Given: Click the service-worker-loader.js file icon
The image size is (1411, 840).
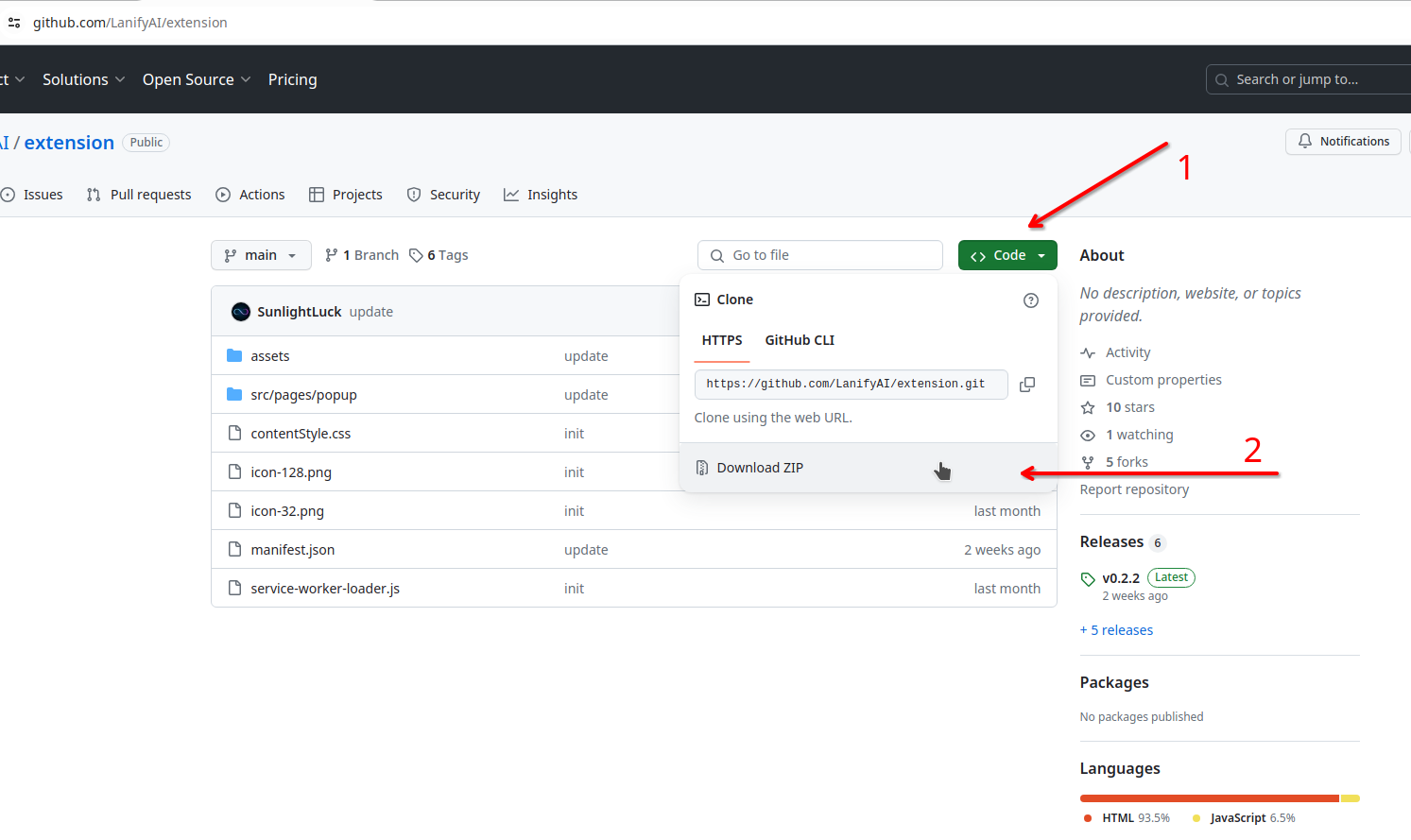Looking at the screenshot, I should tap(234, 589).
